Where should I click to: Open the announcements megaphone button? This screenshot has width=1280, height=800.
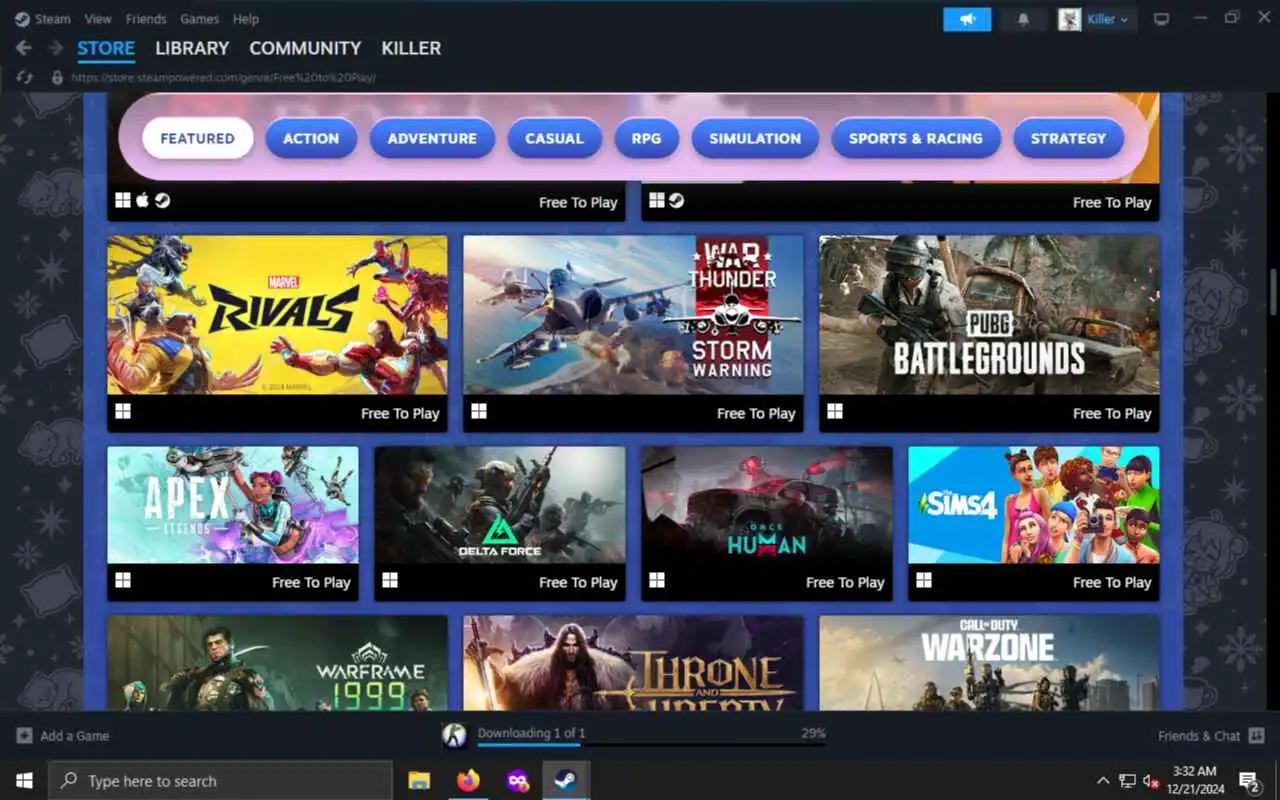967,19
